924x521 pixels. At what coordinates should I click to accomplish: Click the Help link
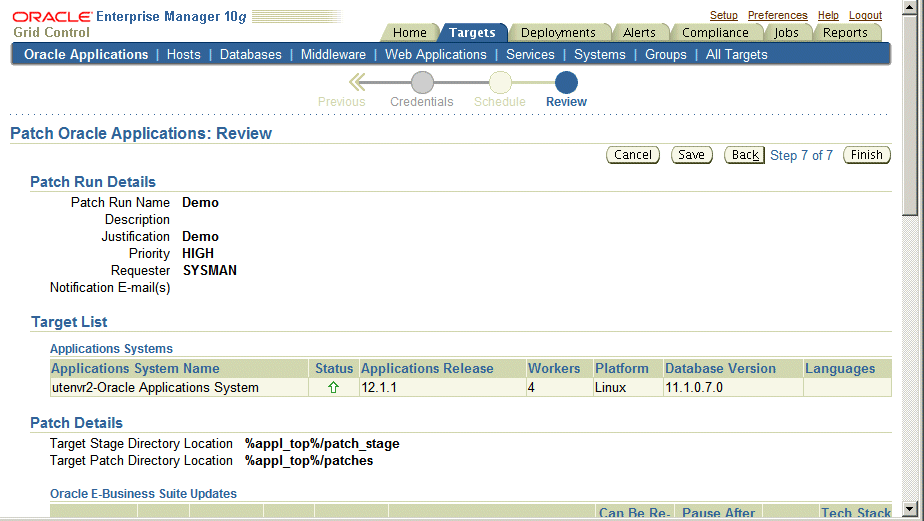pyautogui.click(x=828, y=15)
